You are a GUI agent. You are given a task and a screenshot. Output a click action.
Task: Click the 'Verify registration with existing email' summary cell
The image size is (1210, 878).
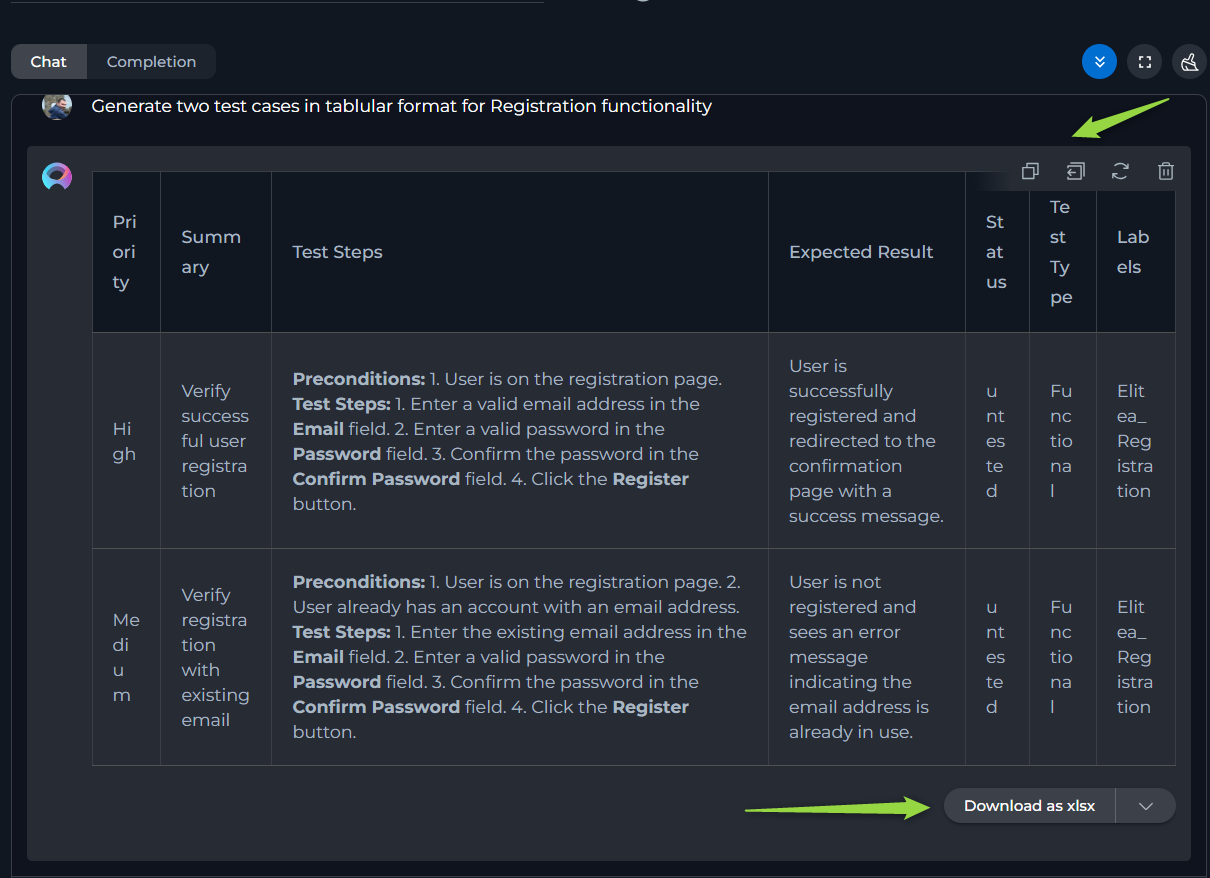tap(216, 657)
